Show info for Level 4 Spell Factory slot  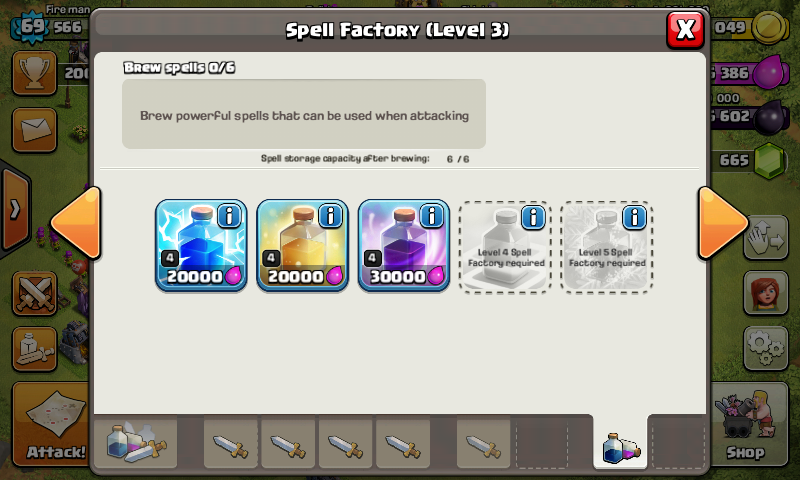(533, 217)
